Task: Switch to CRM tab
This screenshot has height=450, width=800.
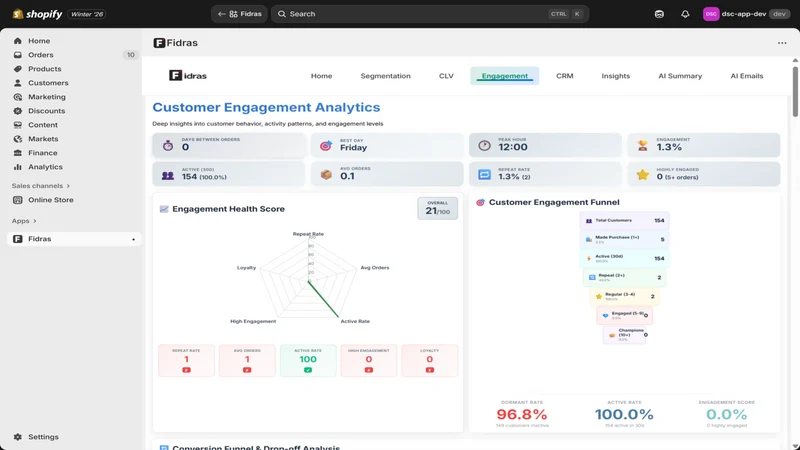Action: coord(564,76)
